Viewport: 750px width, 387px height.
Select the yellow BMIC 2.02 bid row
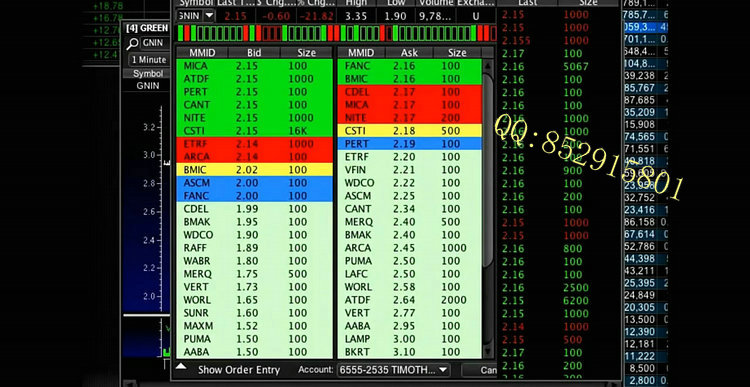[x=254, y=169]
